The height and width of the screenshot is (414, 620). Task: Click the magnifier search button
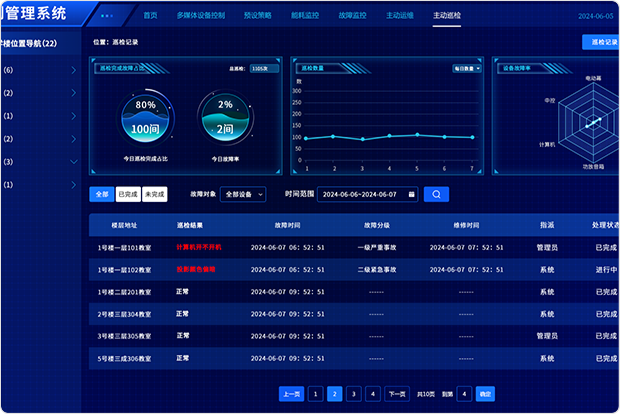point(436,194)
